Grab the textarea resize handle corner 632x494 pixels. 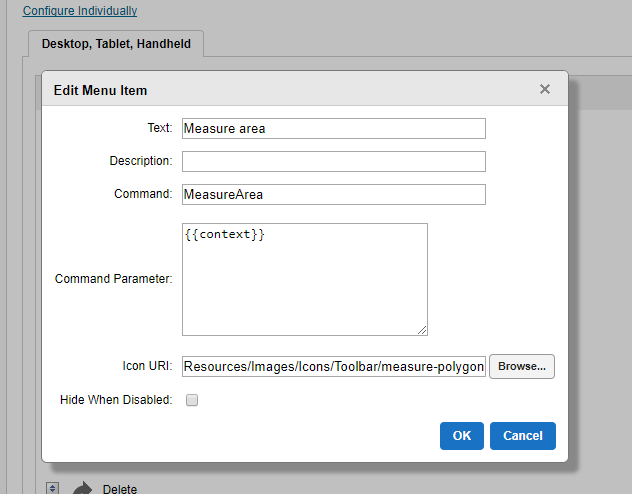[422, 330]
